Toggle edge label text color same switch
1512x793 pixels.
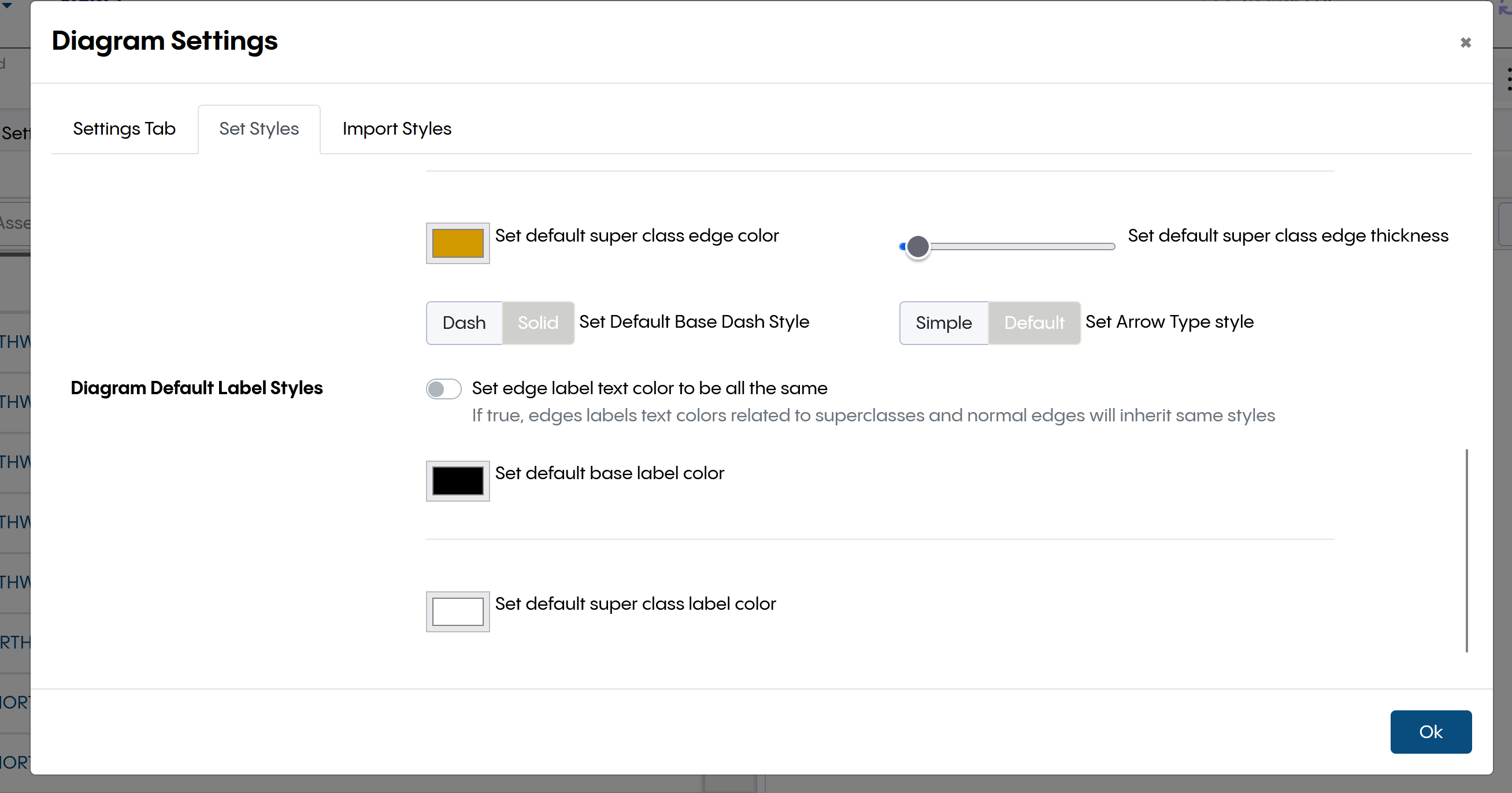(443, 388)
